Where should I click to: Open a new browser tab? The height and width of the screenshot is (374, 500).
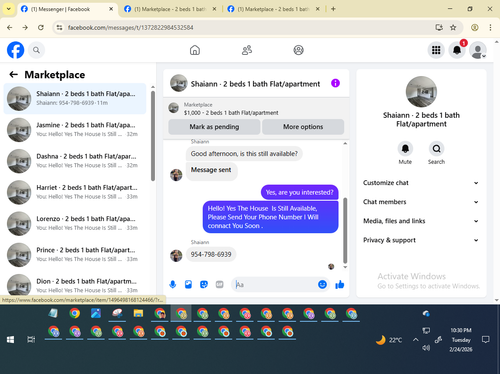(333, 9)
